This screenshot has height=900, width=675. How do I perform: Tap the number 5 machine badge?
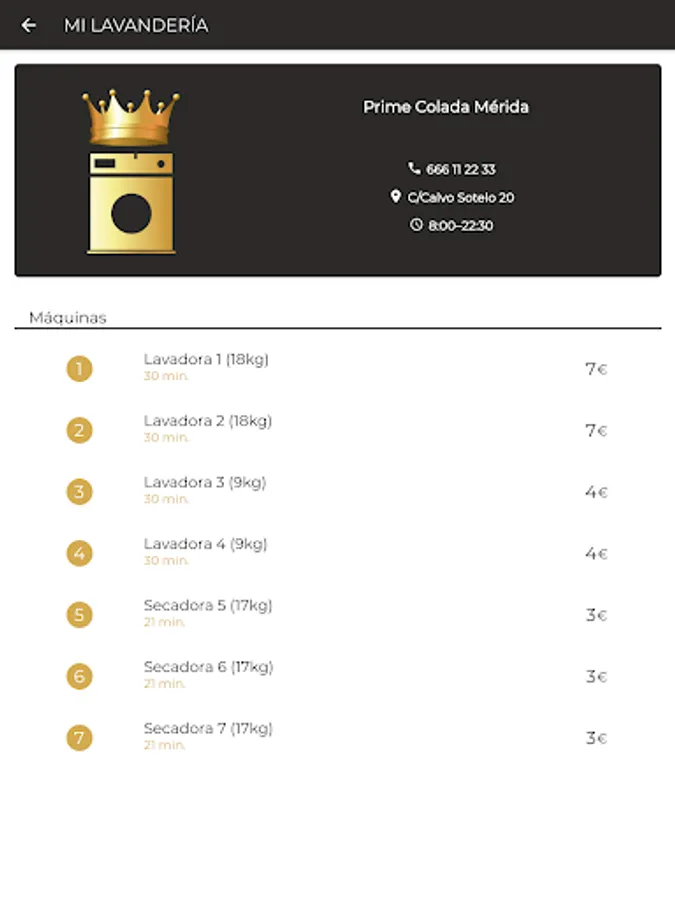click(80, 615)
